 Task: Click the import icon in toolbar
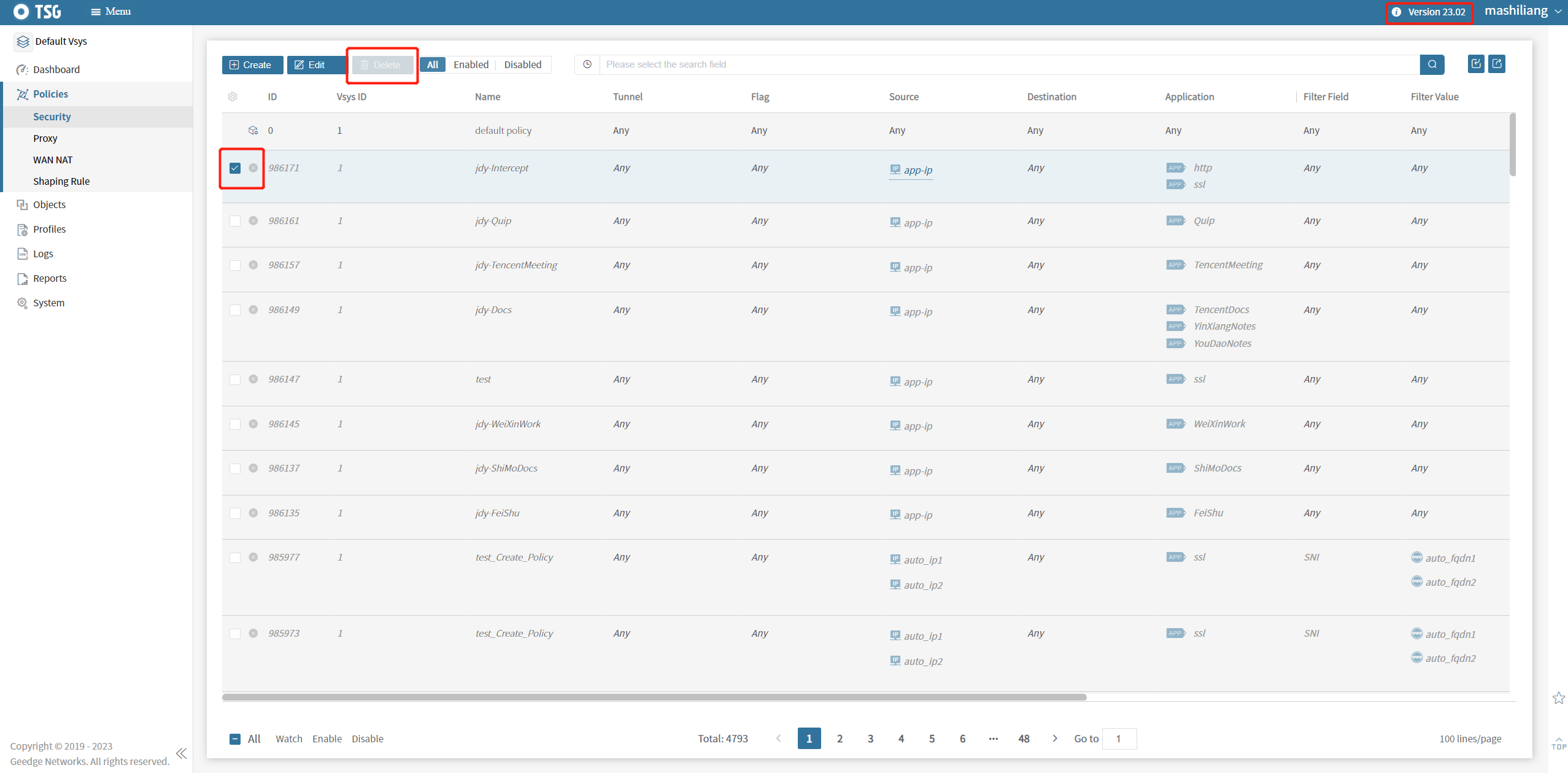[x=1476, y=64]
